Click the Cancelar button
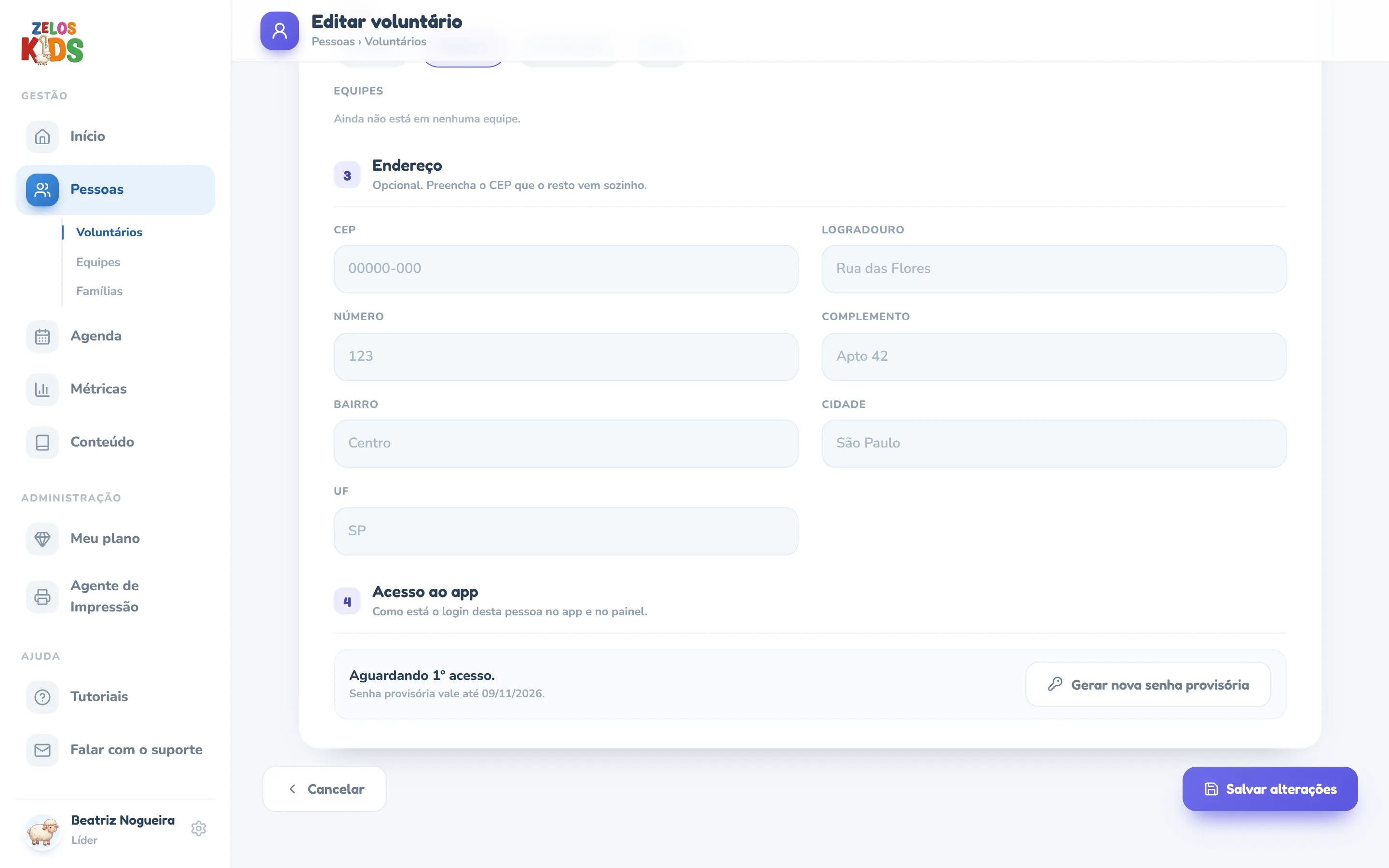This screenshot has width=1389, height=868. click(324, 789)
